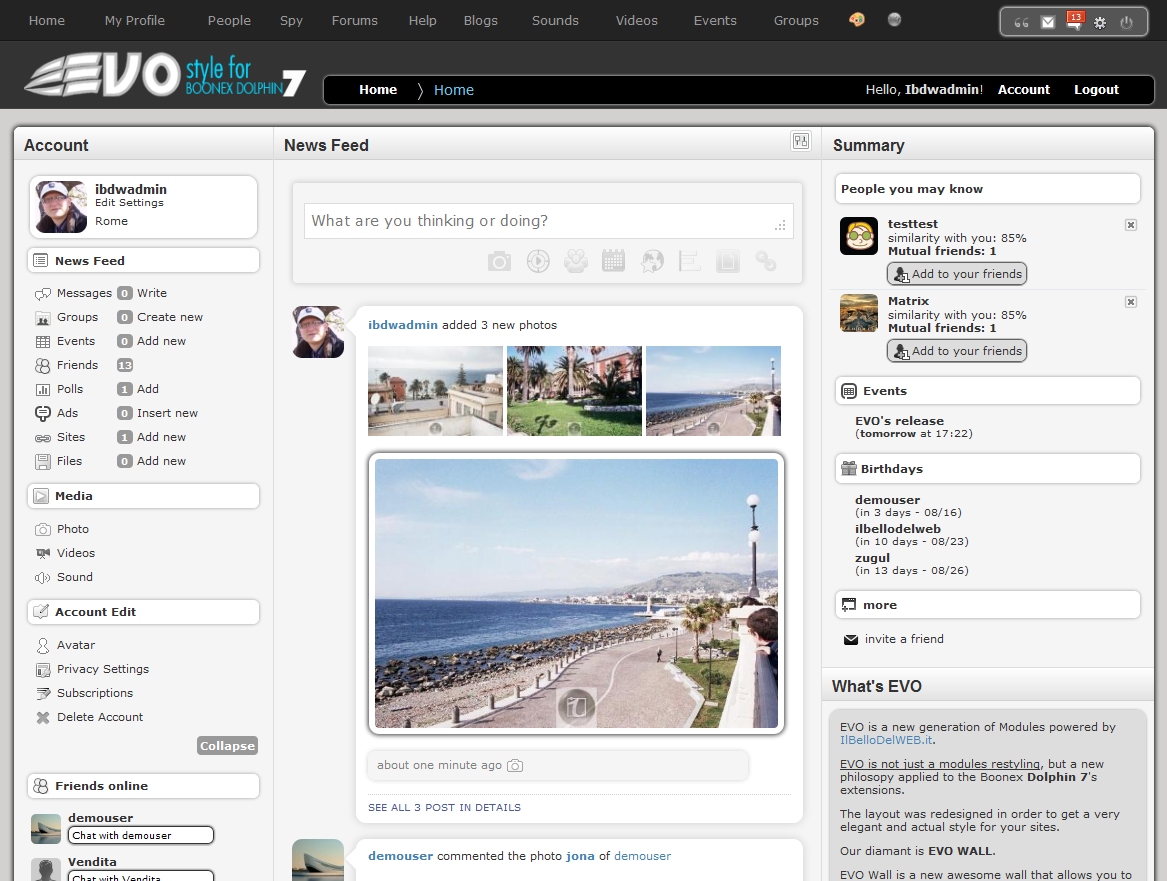Open the mail envelope icon in top bar
The width and height of the screenshot is (1167, 881).
point(1048,22)
